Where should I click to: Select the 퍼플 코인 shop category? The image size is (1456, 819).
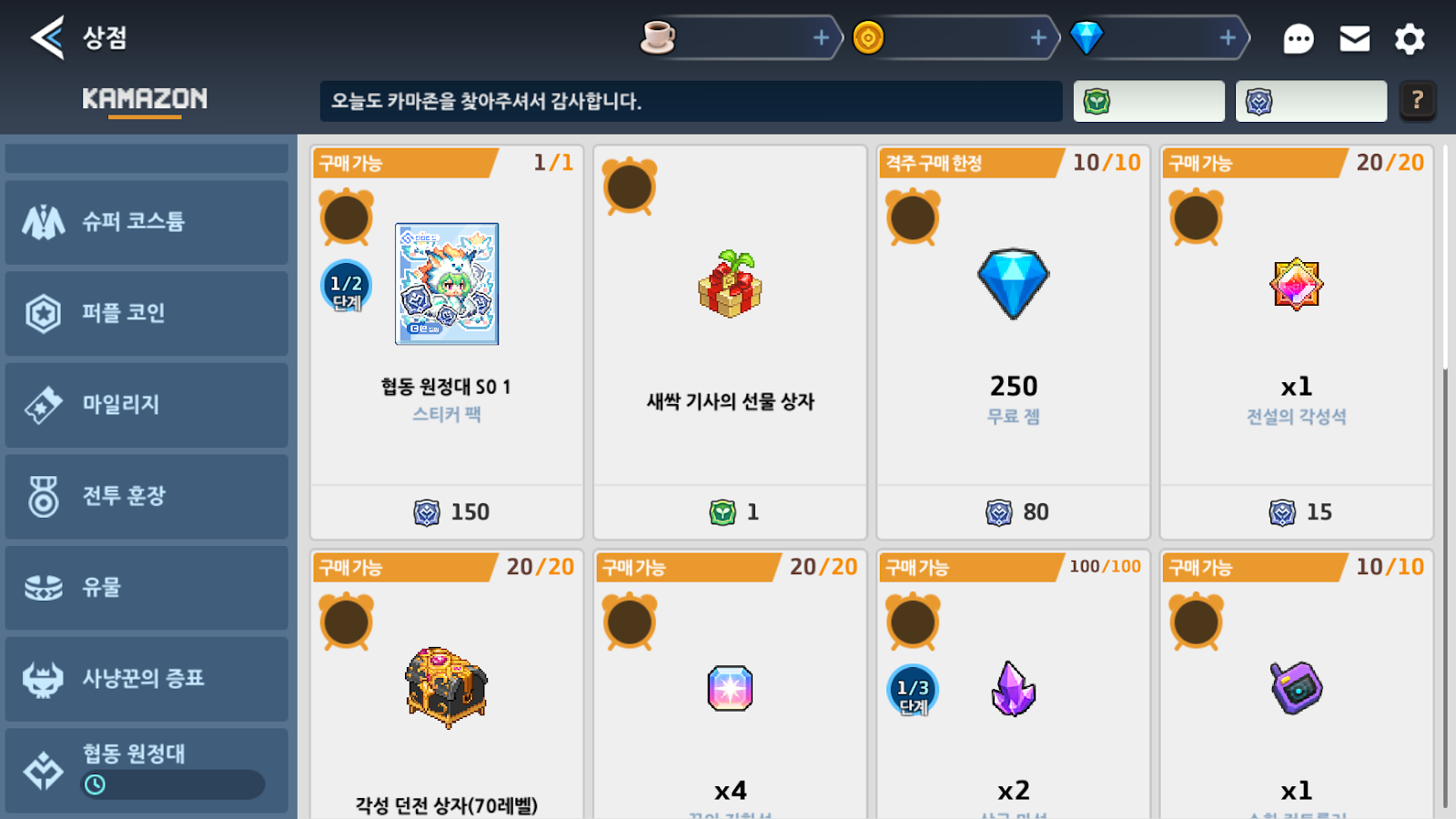click(147, 313)
